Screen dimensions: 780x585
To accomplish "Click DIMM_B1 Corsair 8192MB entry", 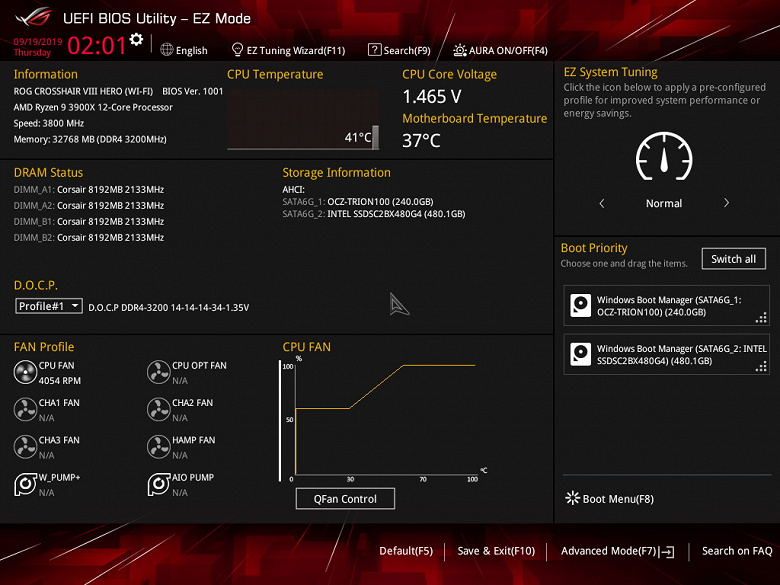I will pyautogui.click(x=89, y=221).
